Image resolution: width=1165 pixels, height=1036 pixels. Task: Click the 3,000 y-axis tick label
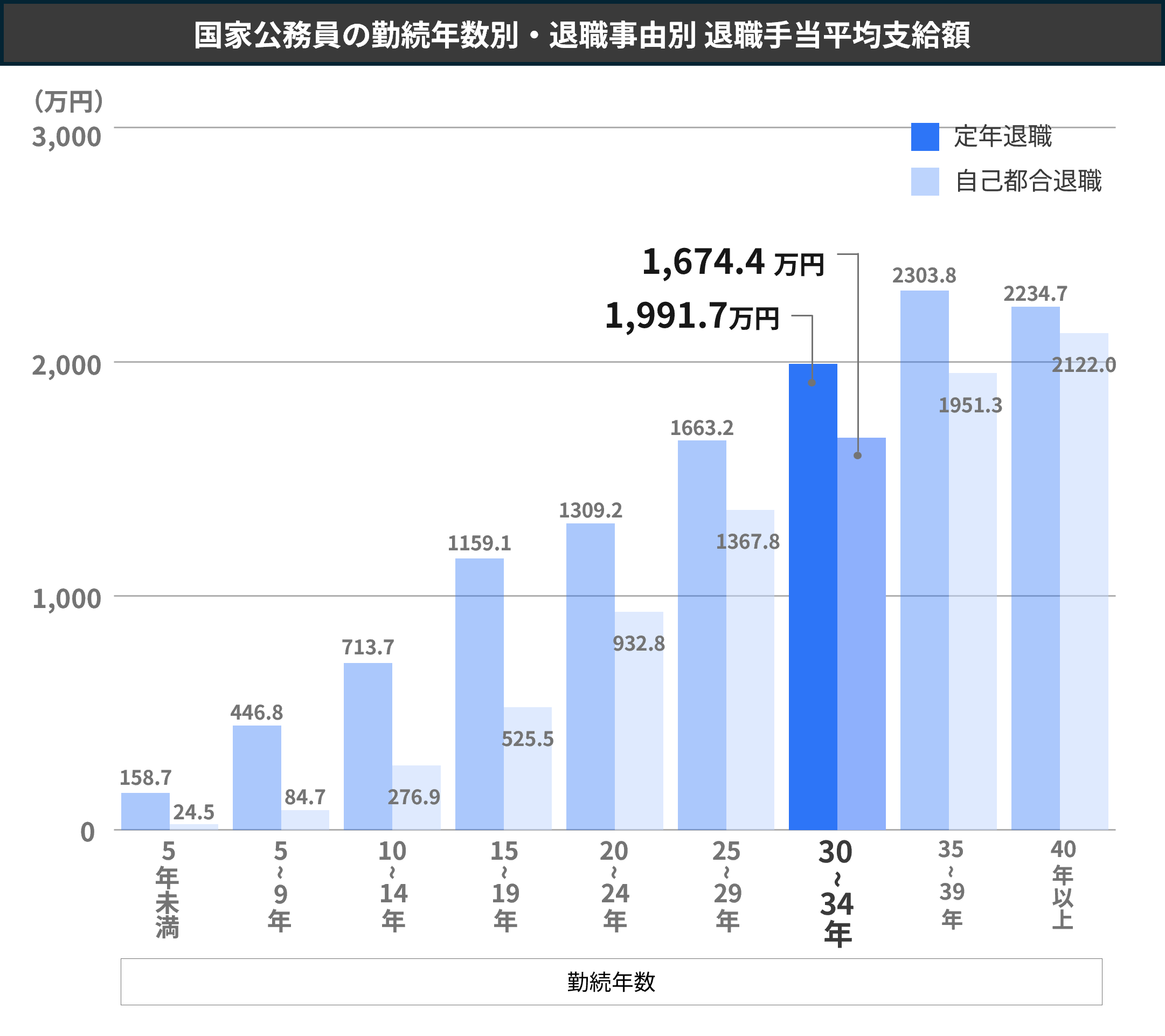[x=67, y=137]
